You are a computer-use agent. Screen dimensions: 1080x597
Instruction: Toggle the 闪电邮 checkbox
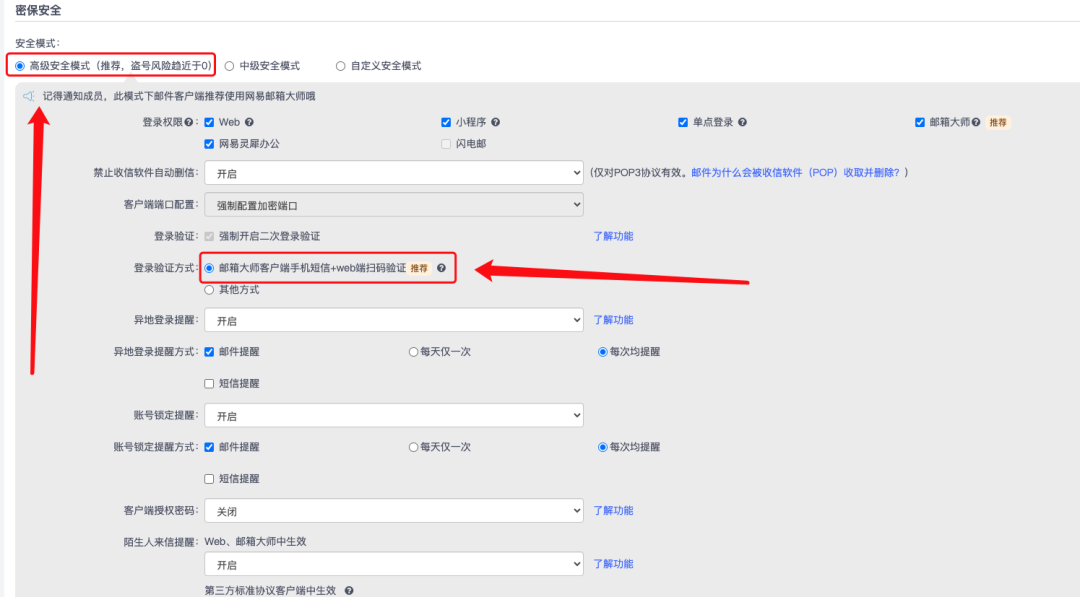[x=446, y=144]
